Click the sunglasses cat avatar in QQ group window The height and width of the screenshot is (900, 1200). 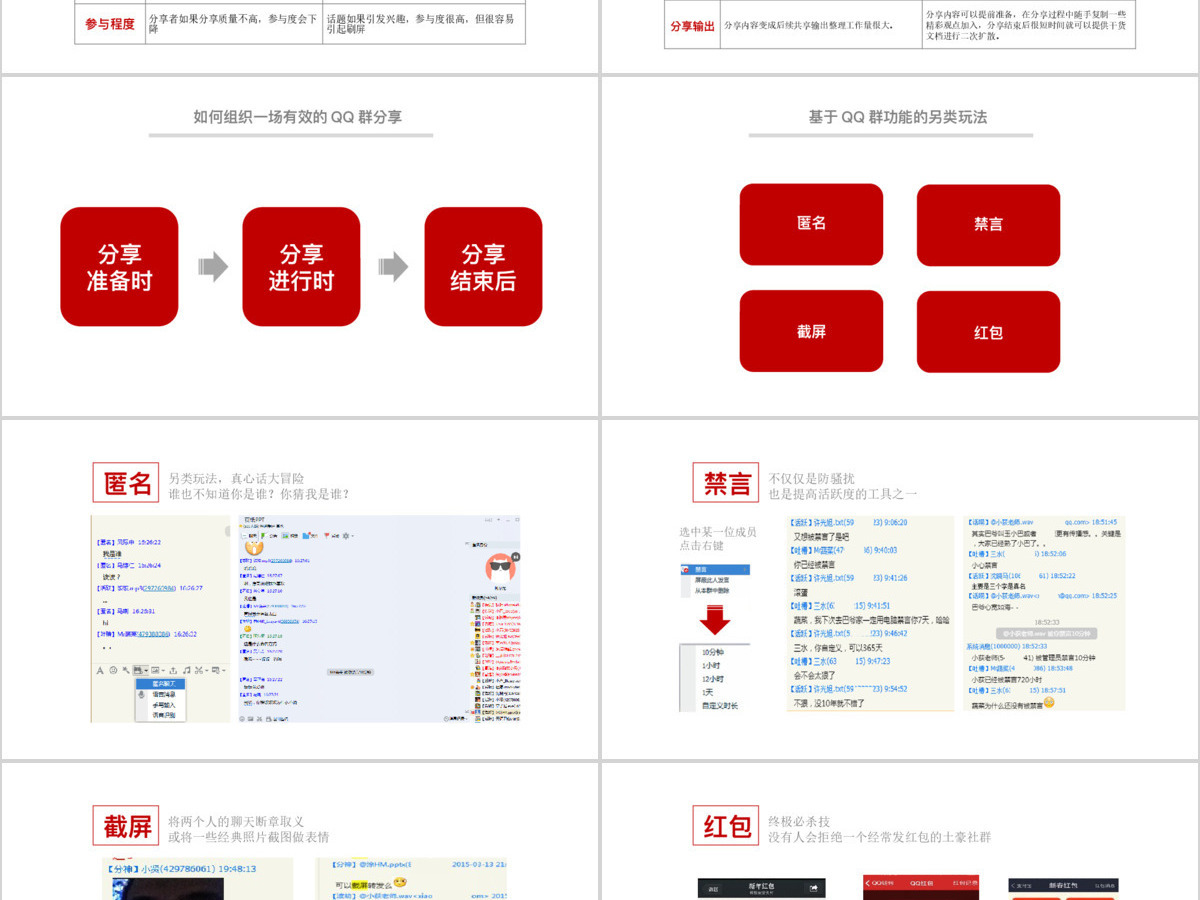[501, 570]
